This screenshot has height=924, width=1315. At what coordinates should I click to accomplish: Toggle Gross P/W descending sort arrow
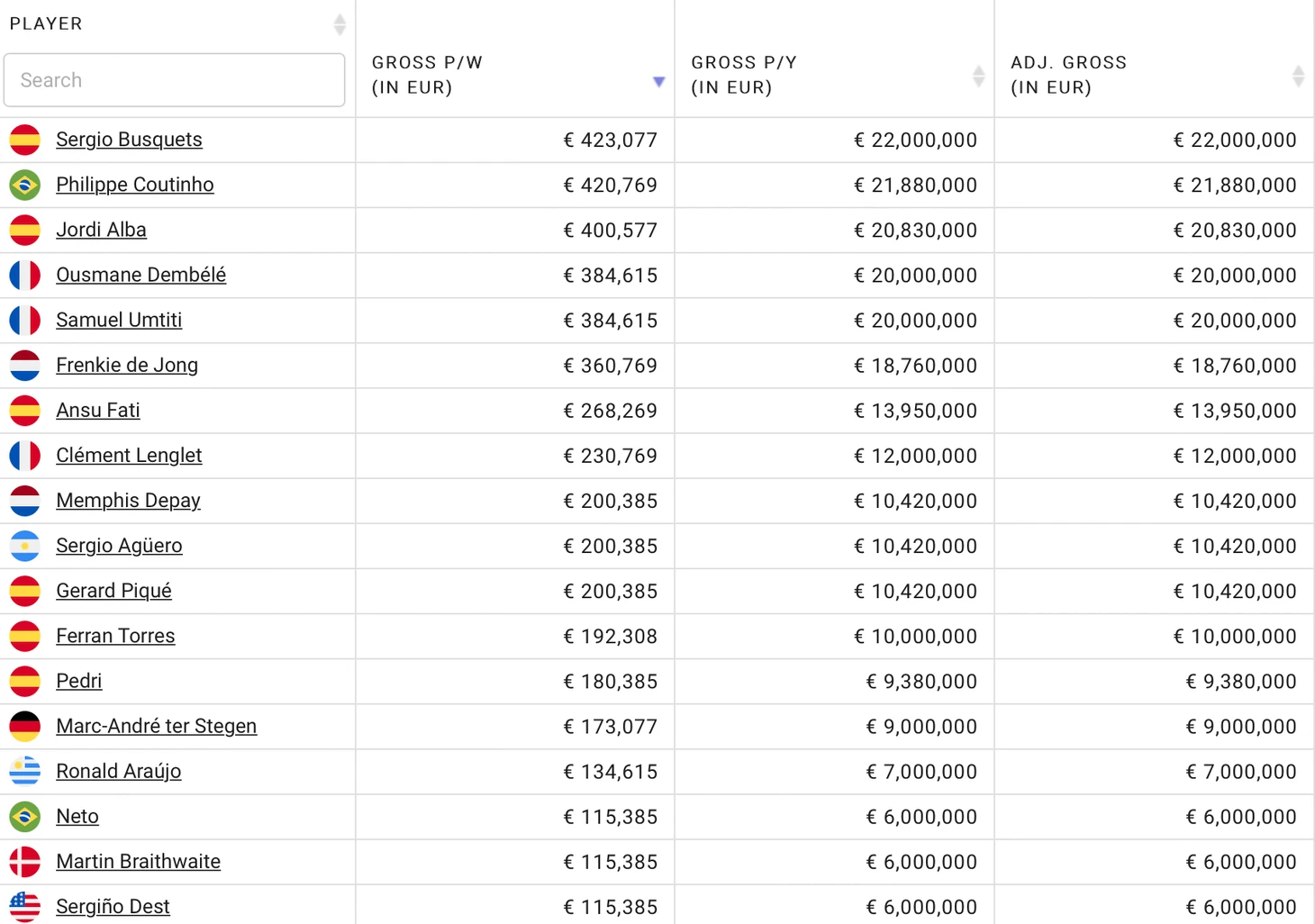tap(658, 82)
